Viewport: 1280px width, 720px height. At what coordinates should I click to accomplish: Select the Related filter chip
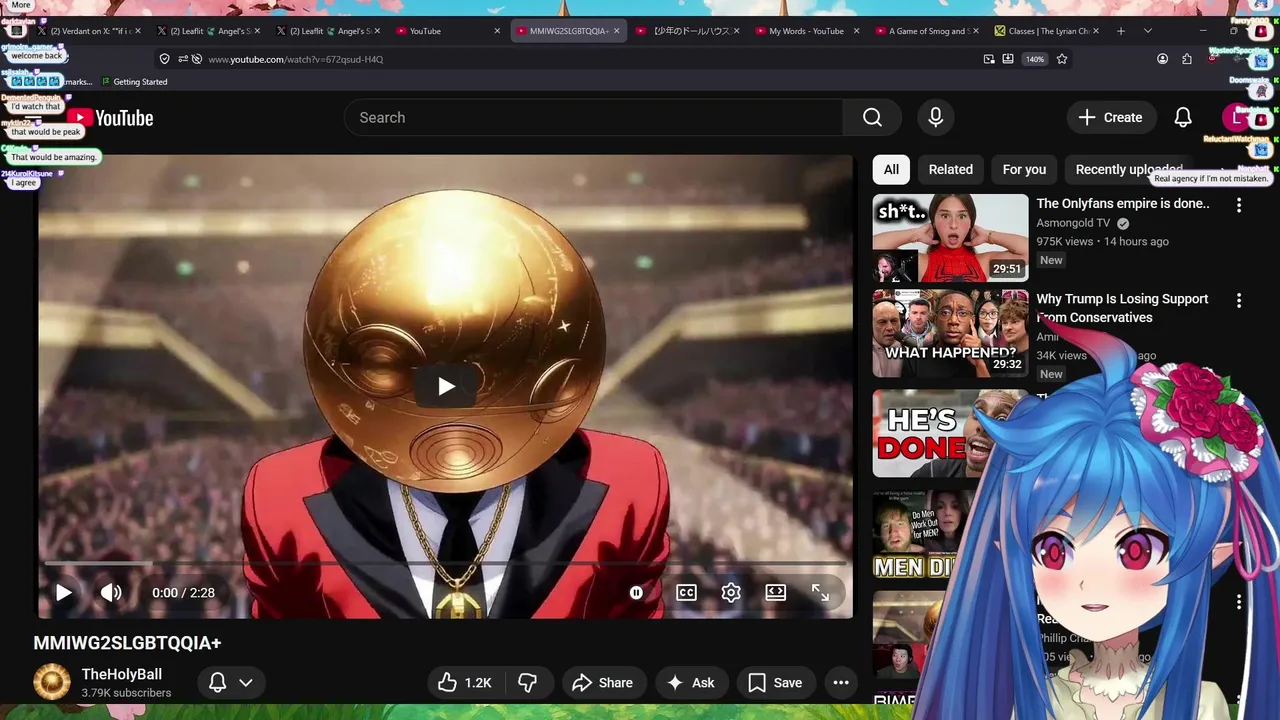tap(950, 170)
